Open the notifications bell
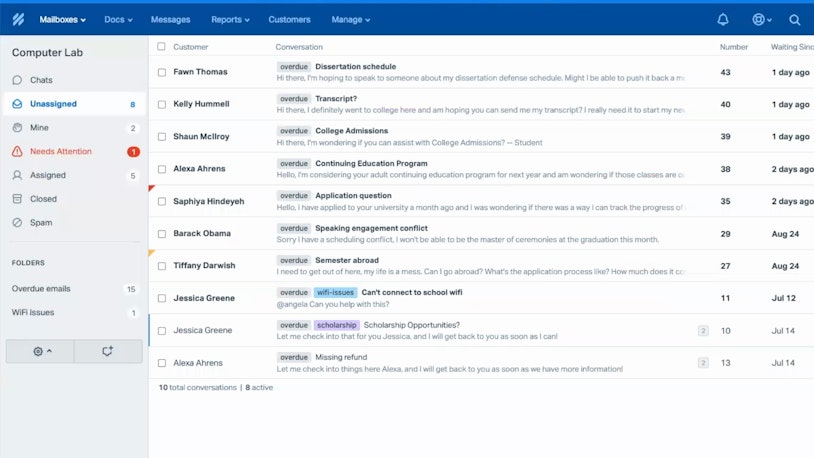This screenshot has width=814, height=458. click(723, 20)
